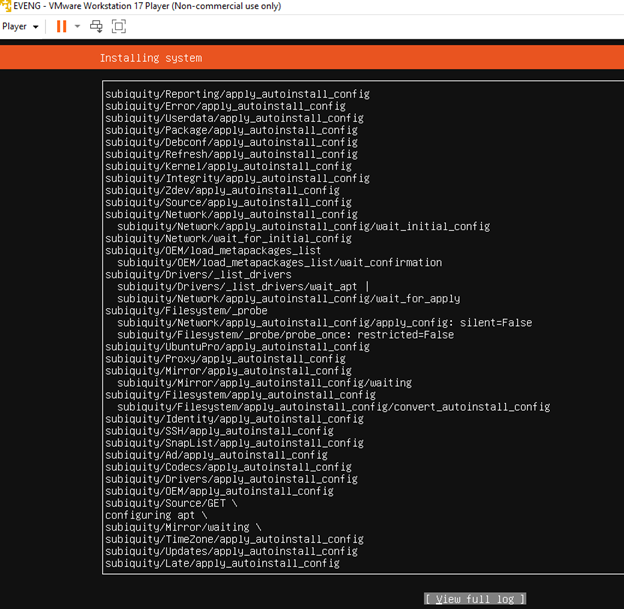The height and width of the screenshot is (609, 624).
Task: Expand the power options arrow beside the pause icon
Action: click(x=77, y=27)
